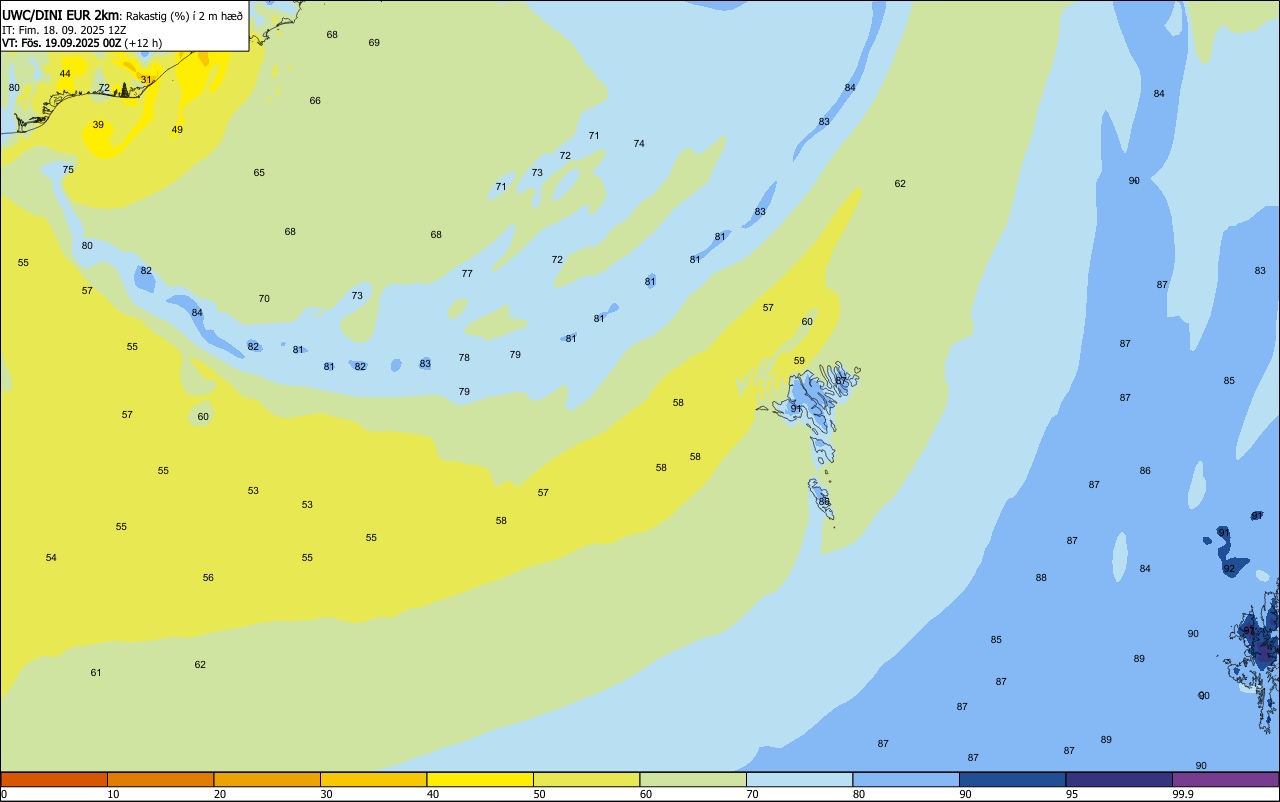Click the '99.9' legend tick label

(1182, 794)
